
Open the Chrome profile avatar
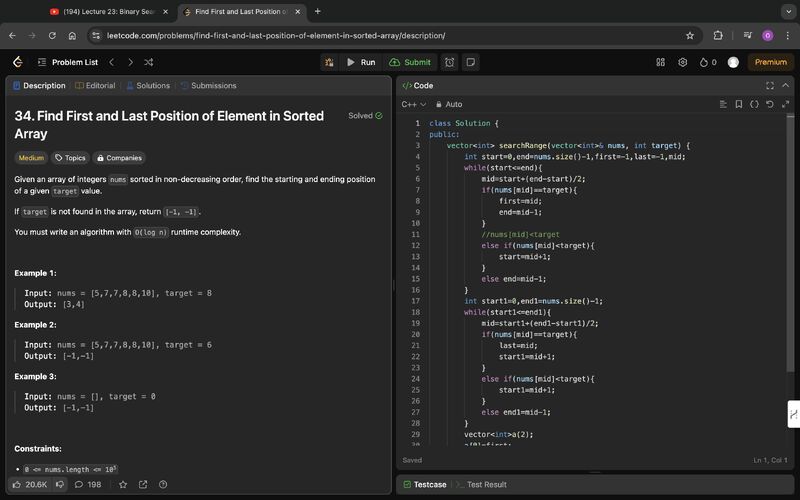tap(767, 36)
